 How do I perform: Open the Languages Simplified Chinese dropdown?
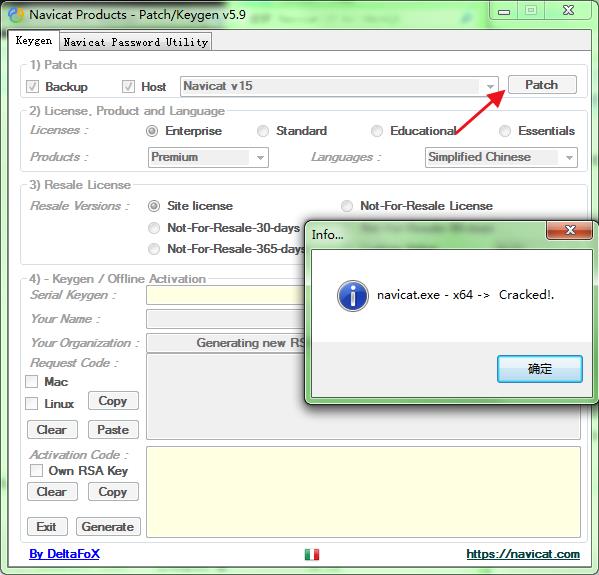click(x=501, y=157)
